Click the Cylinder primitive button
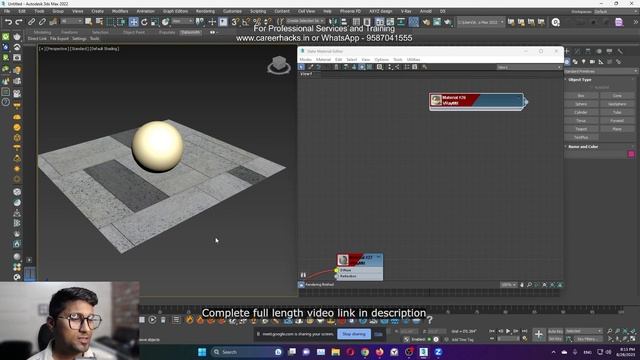 coord(581,112)
